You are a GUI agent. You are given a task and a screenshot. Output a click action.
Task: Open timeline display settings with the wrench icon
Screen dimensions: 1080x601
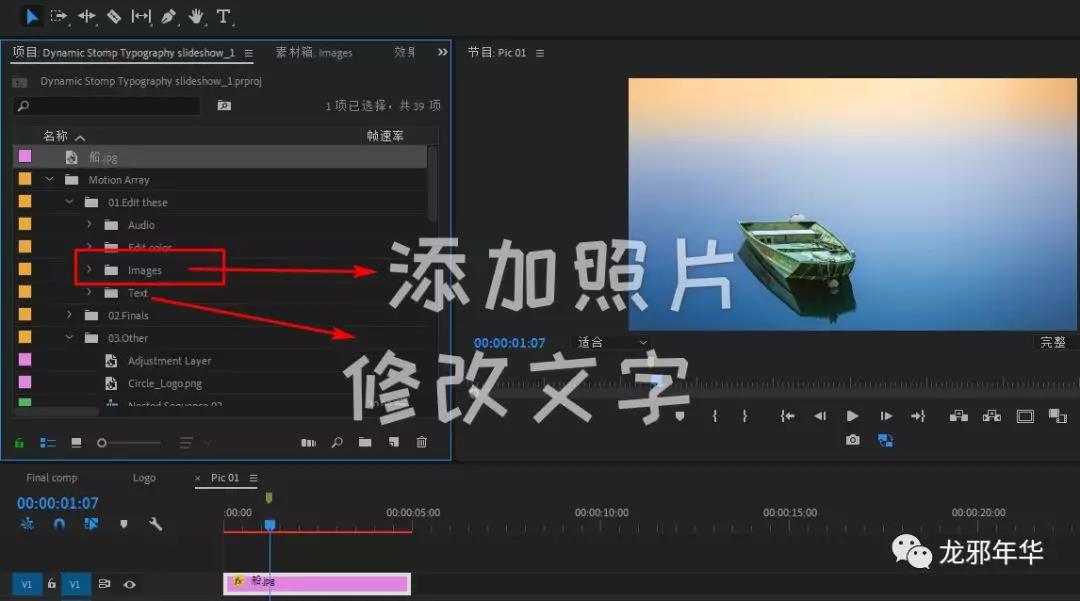[156, 525]
